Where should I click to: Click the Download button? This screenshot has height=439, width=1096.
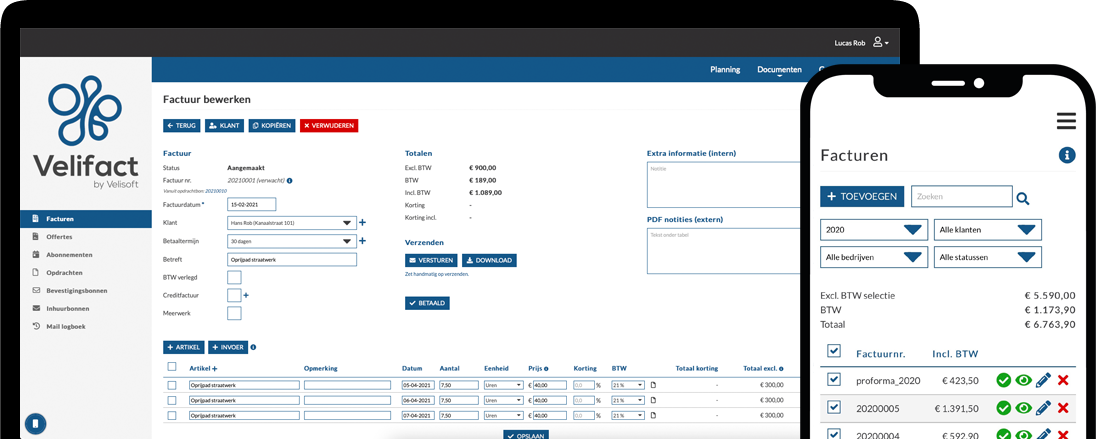(489, 260)
